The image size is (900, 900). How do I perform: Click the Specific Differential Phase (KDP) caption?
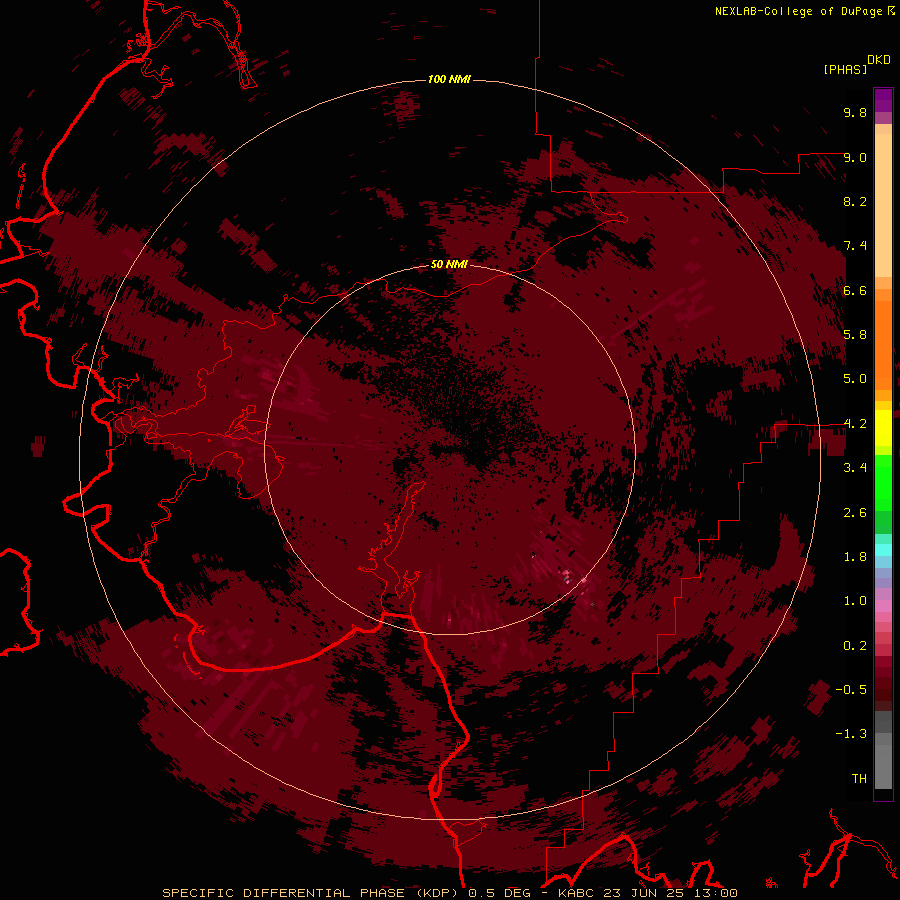(x=313, y=893)
